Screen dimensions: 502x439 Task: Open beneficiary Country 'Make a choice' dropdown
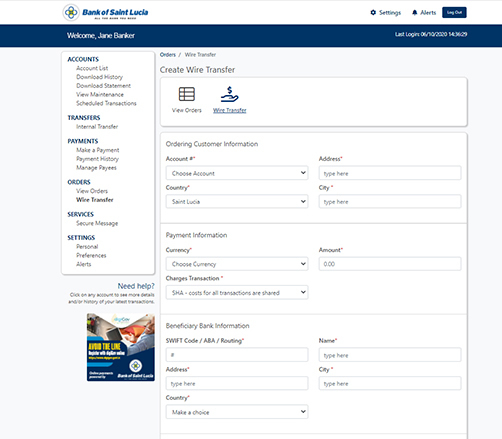point(237,412)
